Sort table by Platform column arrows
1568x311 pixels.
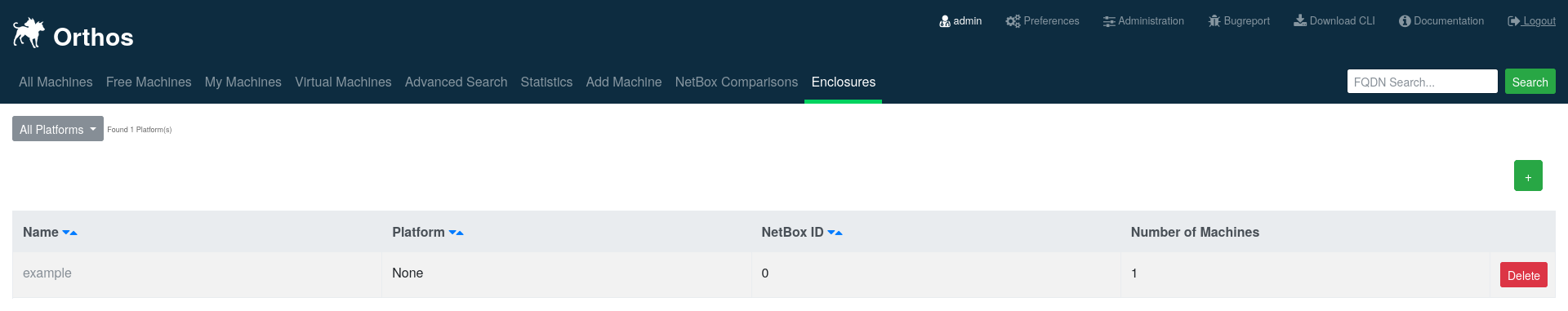point(456,233)
